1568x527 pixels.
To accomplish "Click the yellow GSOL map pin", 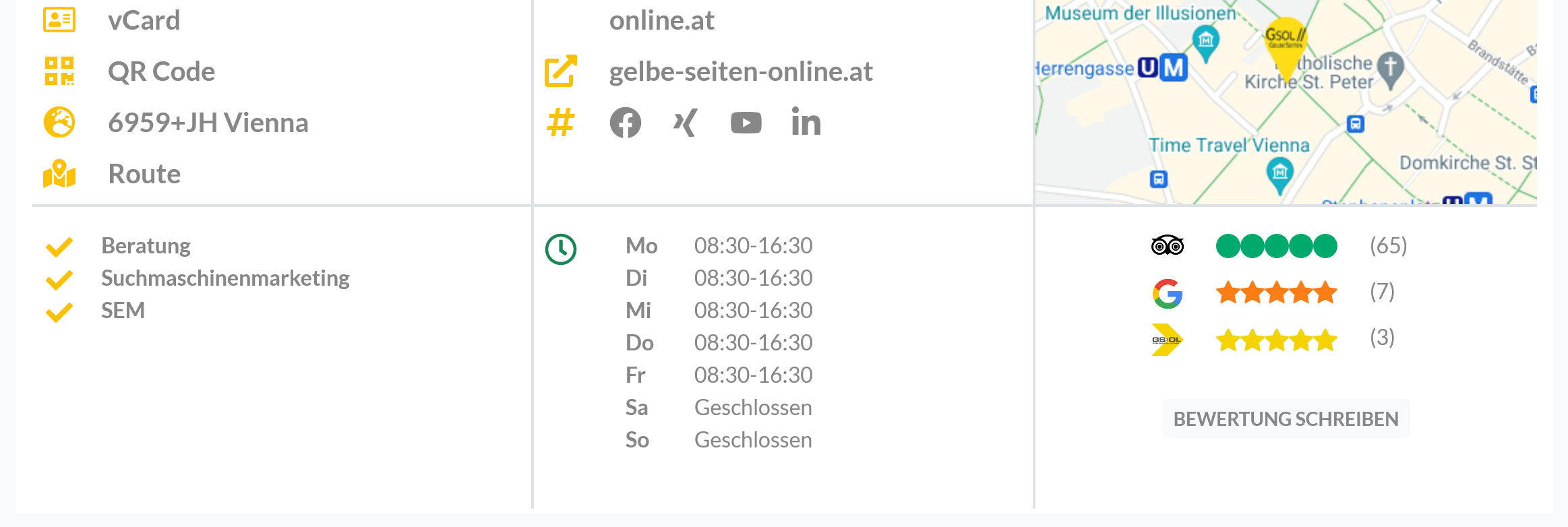I will click(1285, 42).
